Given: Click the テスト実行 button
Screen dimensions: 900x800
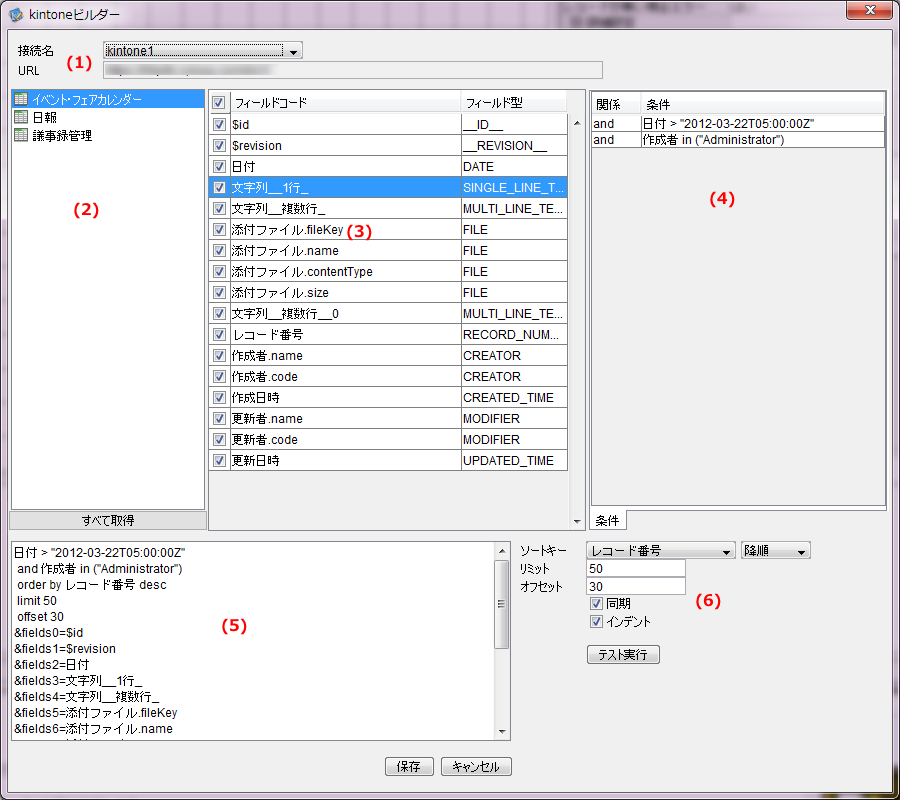Looking at the screenshot, I should point(622,655).
